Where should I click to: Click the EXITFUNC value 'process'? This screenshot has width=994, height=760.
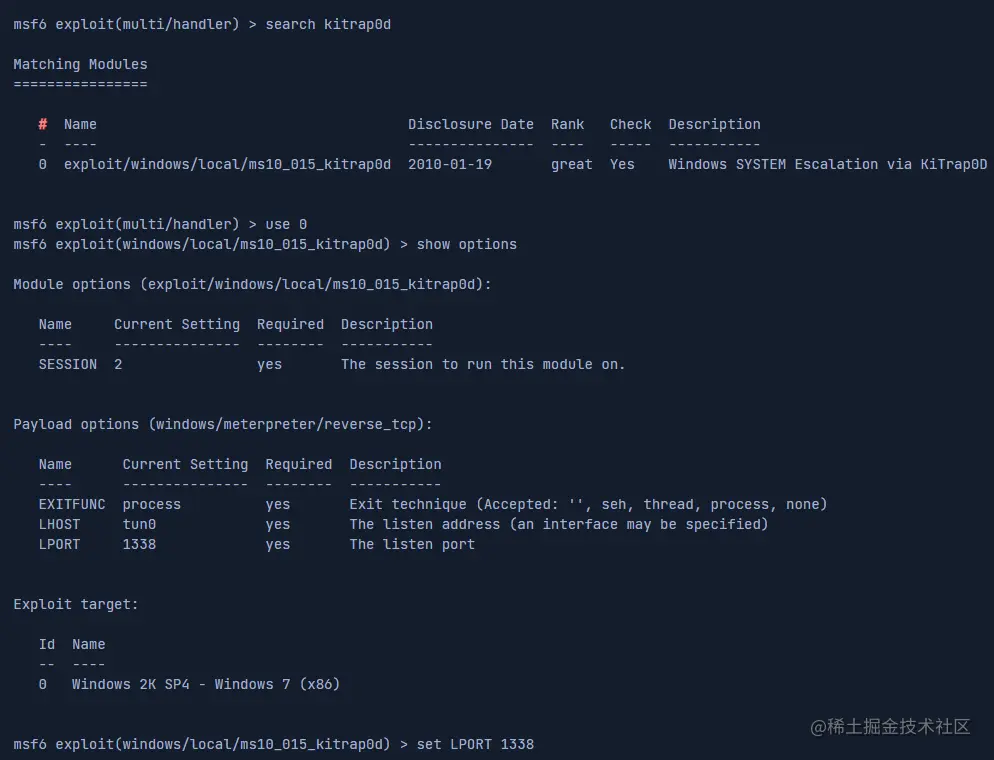152,505
